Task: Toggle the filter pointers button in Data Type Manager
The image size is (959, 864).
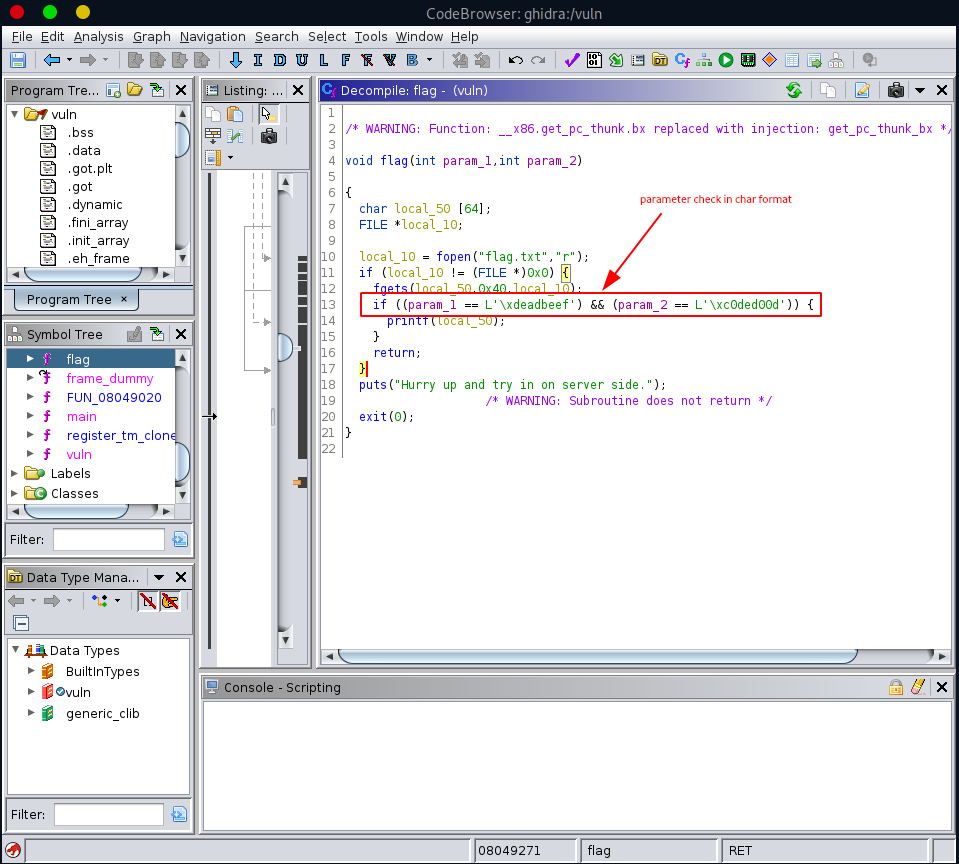Action: pos(170,600)
